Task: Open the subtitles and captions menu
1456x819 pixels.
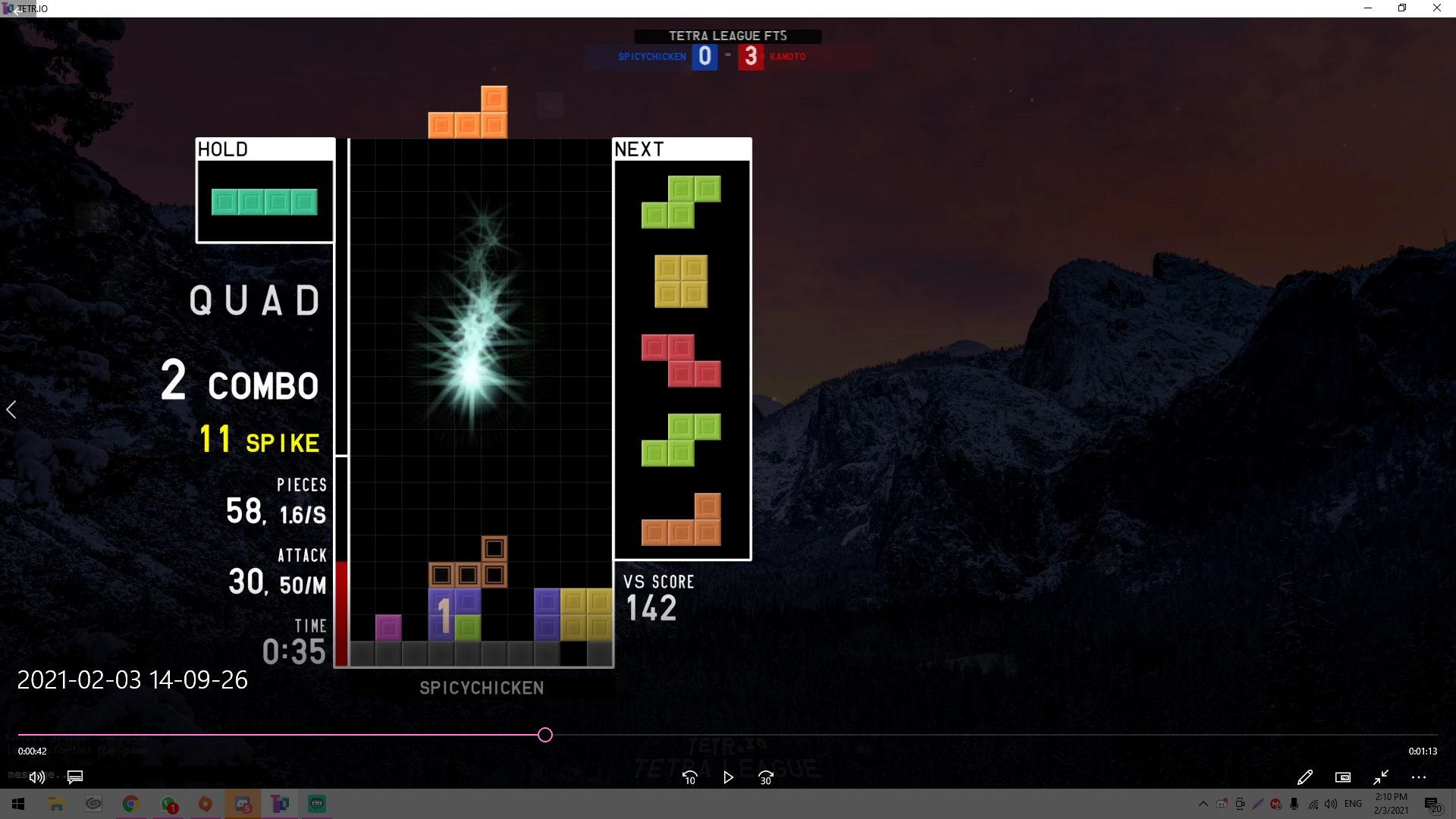Action: [x=75, y=777]
